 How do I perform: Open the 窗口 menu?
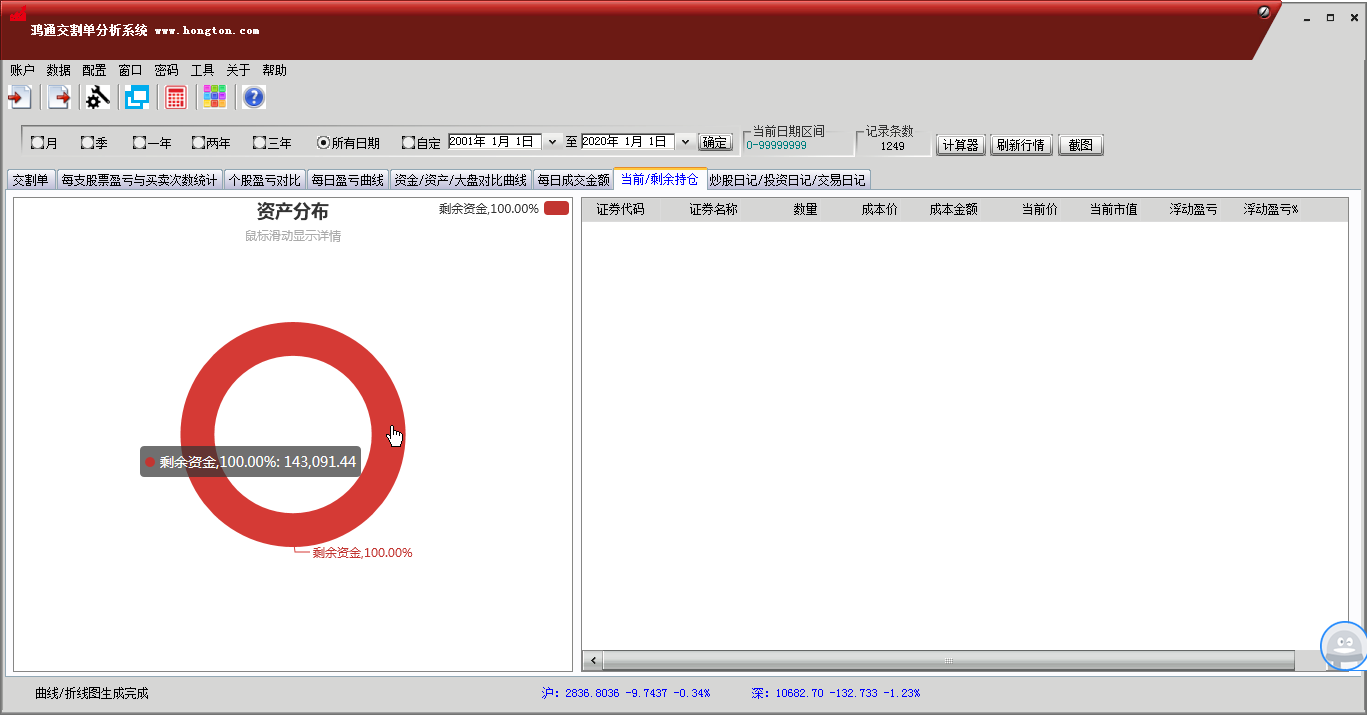(x=130, y=70)
